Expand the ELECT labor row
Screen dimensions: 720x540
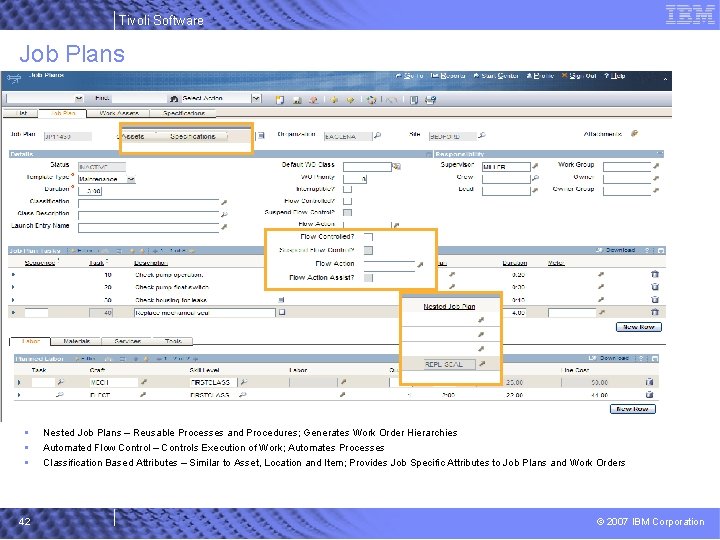pyautogui.click(x=19, y=394)
